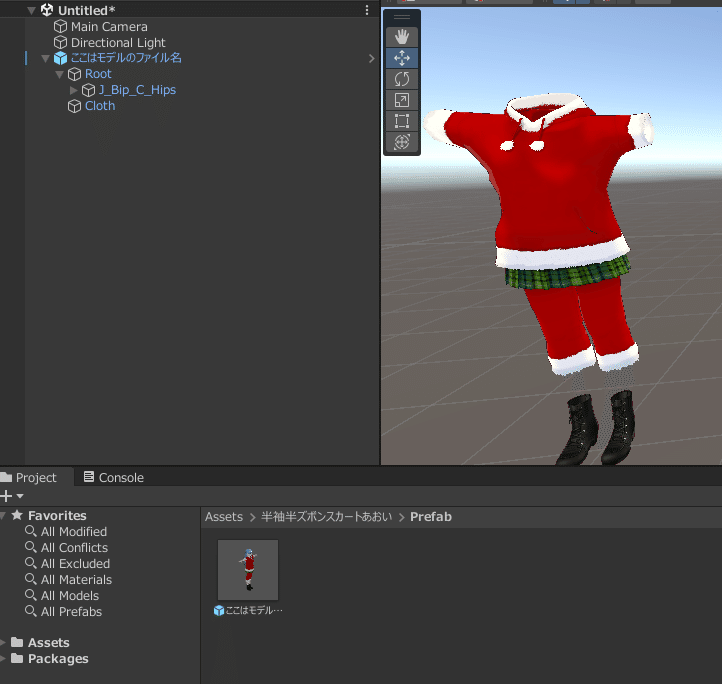Select the J_Bip_C_Hips bone
This screenshot has height=684, width=722.
point(137,90)
